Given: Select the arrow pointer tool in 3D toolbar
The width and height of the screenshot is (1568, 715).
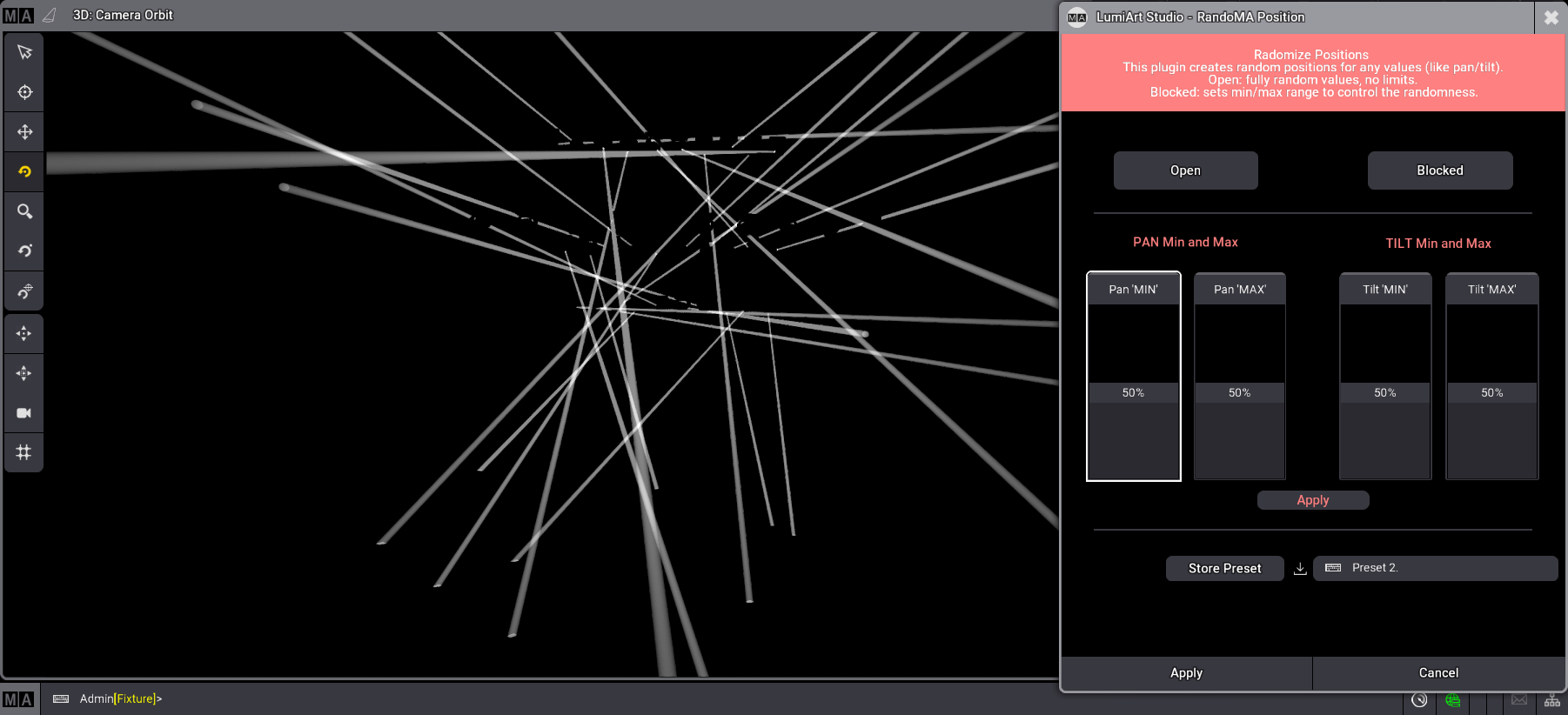Looking at the screenshot, I should [x=24, y=52].
